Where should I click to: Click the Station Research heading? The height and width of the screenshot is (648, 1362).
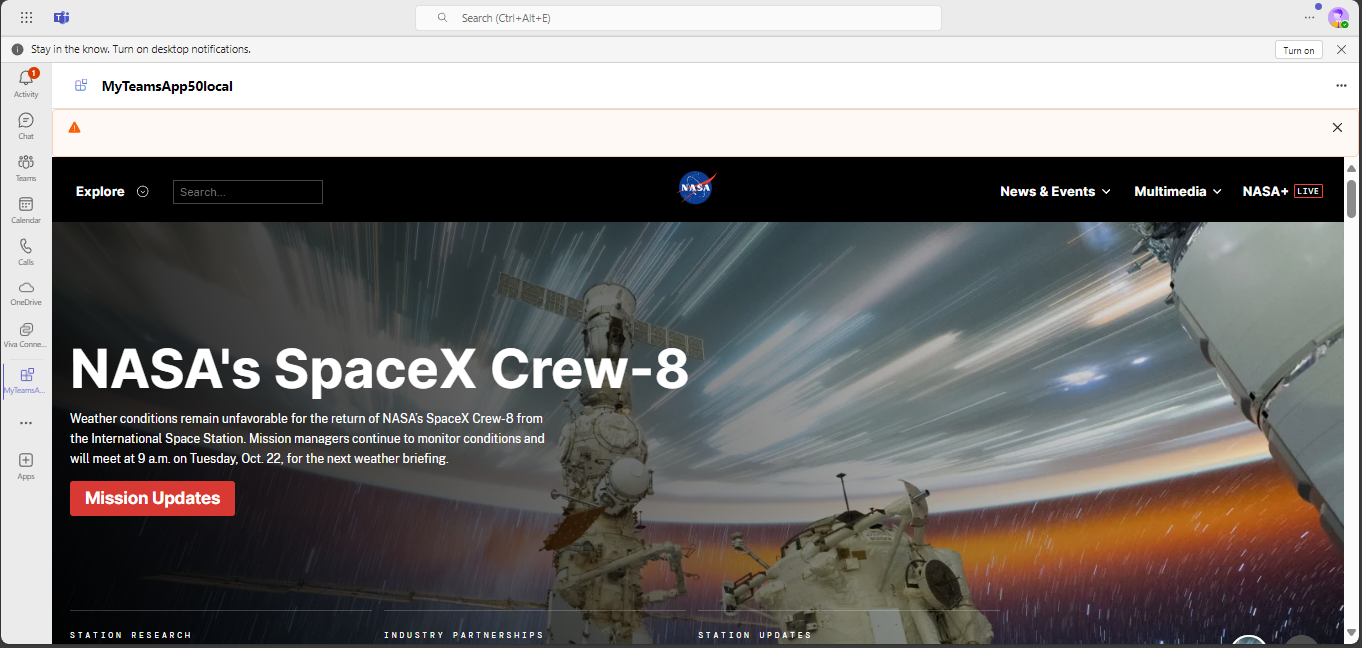(x=131, y=635)
